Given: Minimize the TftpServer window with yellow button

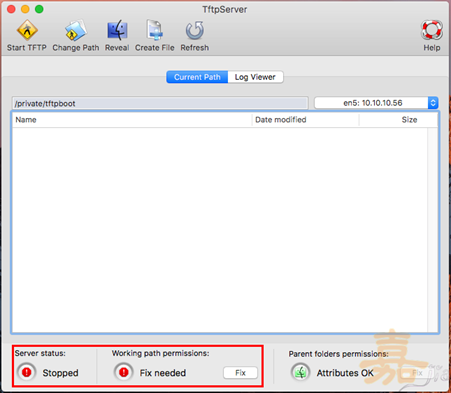Looking at the screenshot, I should [25, 9].
